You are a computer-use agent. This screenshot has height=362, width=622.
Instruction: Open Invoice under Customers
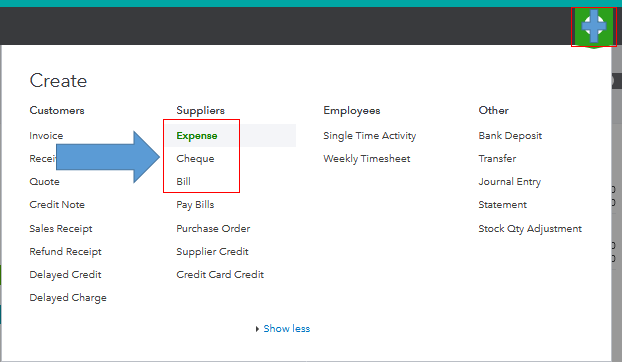(46, 136)
